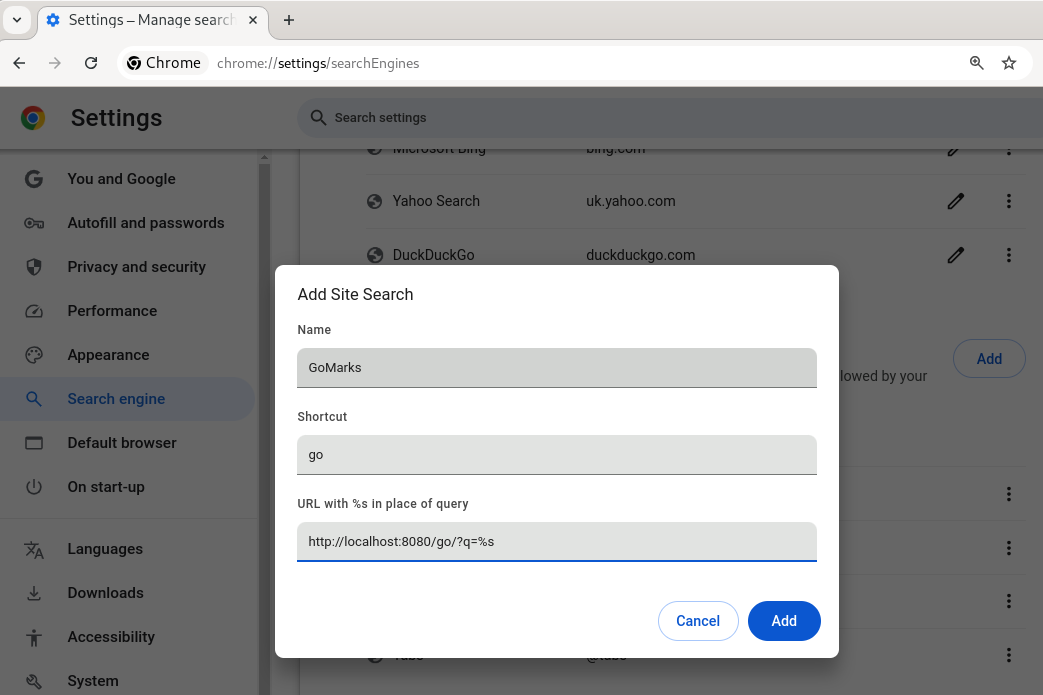
Task: Focus the Shortcut input field
Action: coord(556,454)
